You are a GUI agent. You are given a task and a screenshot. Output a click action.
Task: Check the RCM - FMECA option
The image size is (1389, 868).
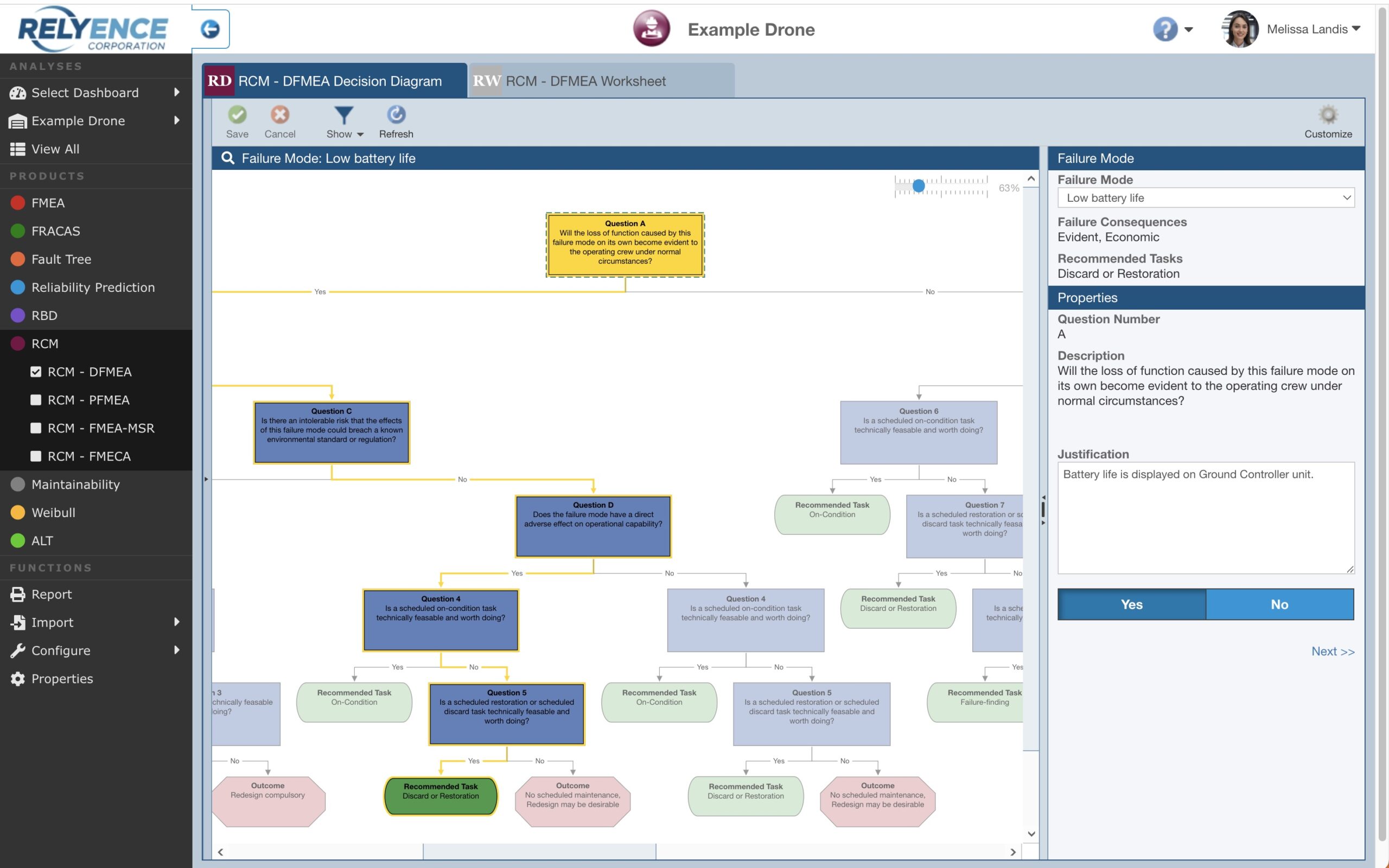point(36,456)
